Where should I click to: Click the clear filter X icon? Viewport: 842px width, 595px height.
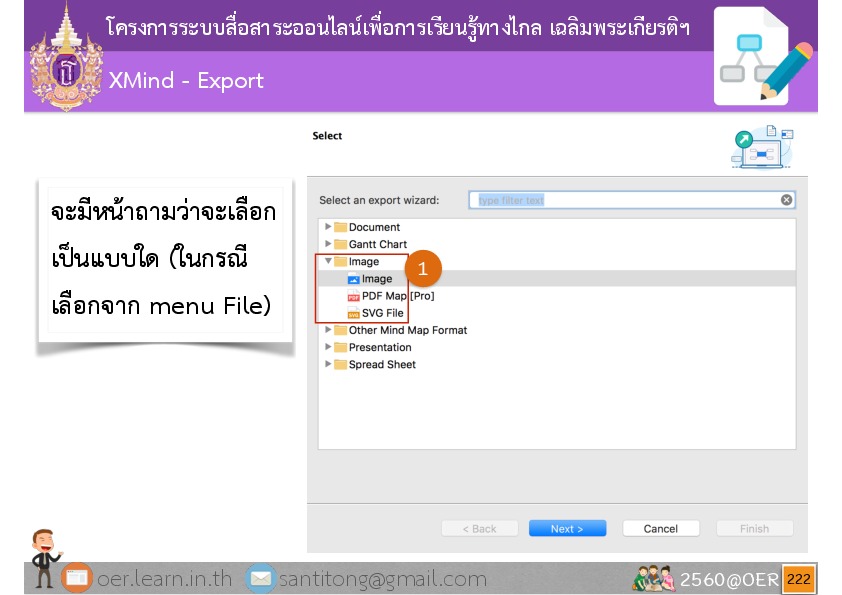[787, 200]
